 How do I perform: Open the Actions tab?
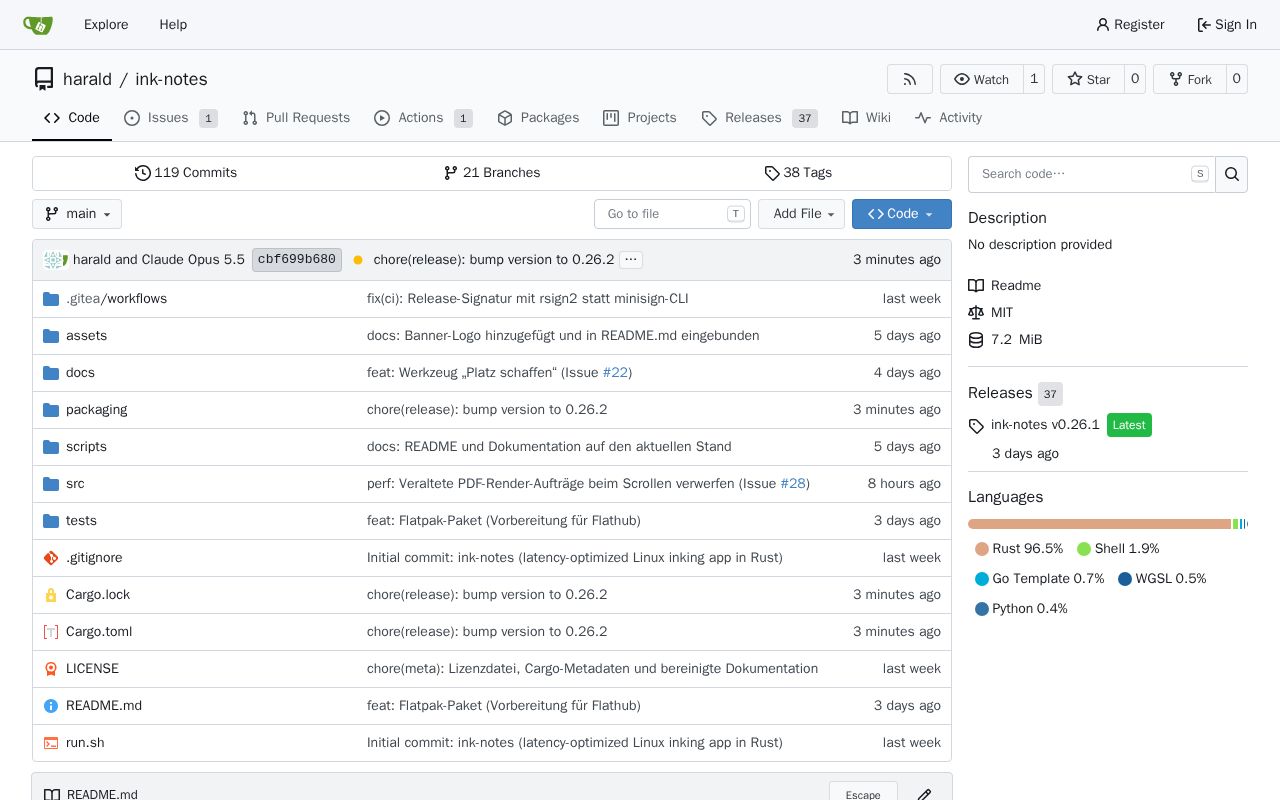[x=423, y=118]
